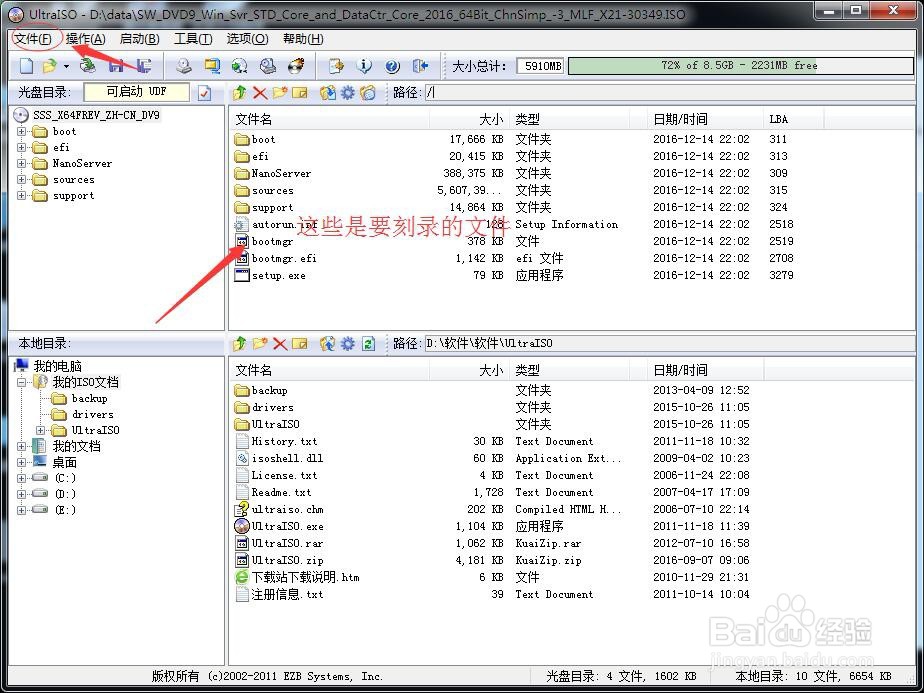Click Add to image icon in local toolbar

[x=328, y=343]
